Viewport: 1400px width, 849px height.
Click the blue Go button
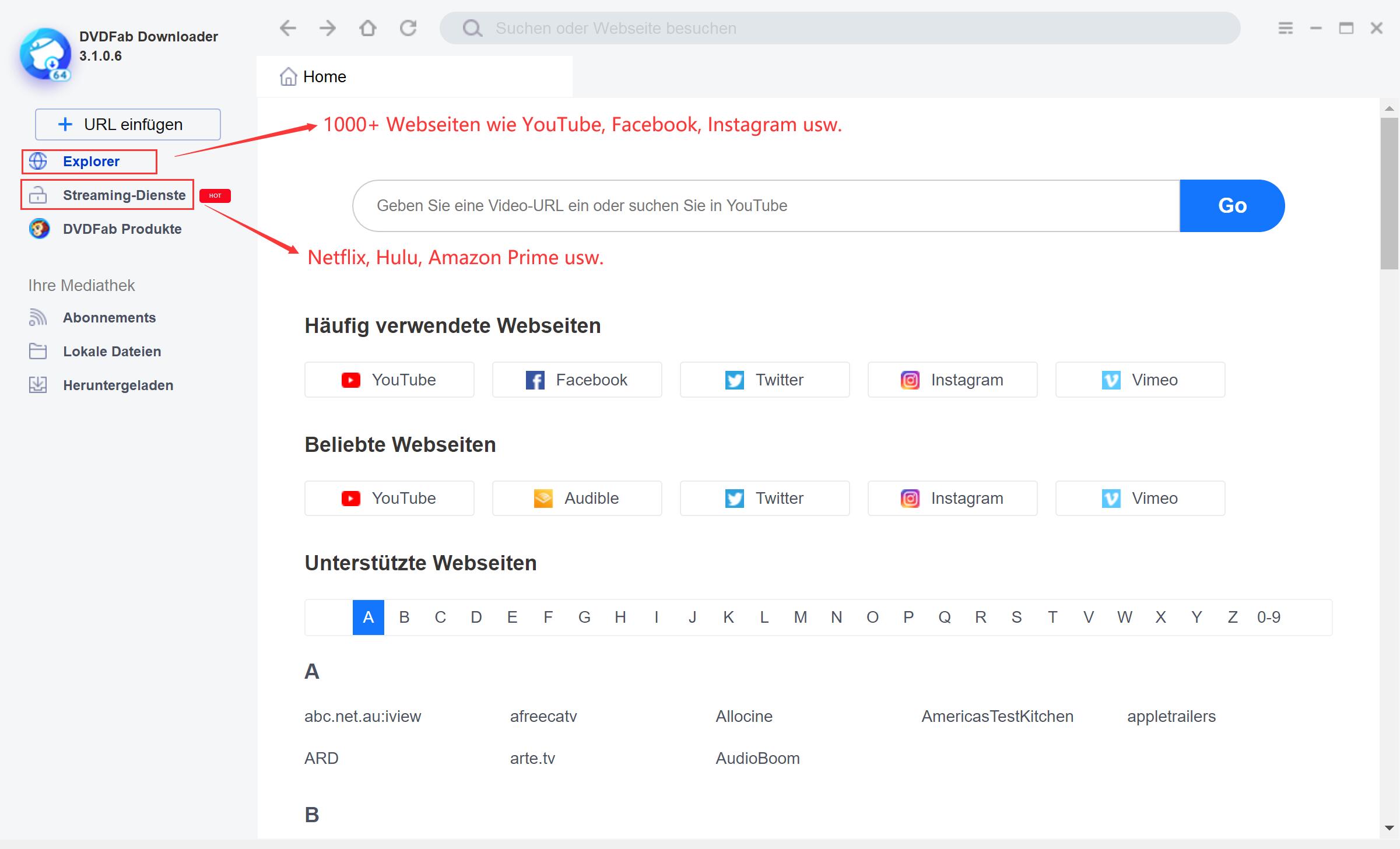click(1232, 205)
